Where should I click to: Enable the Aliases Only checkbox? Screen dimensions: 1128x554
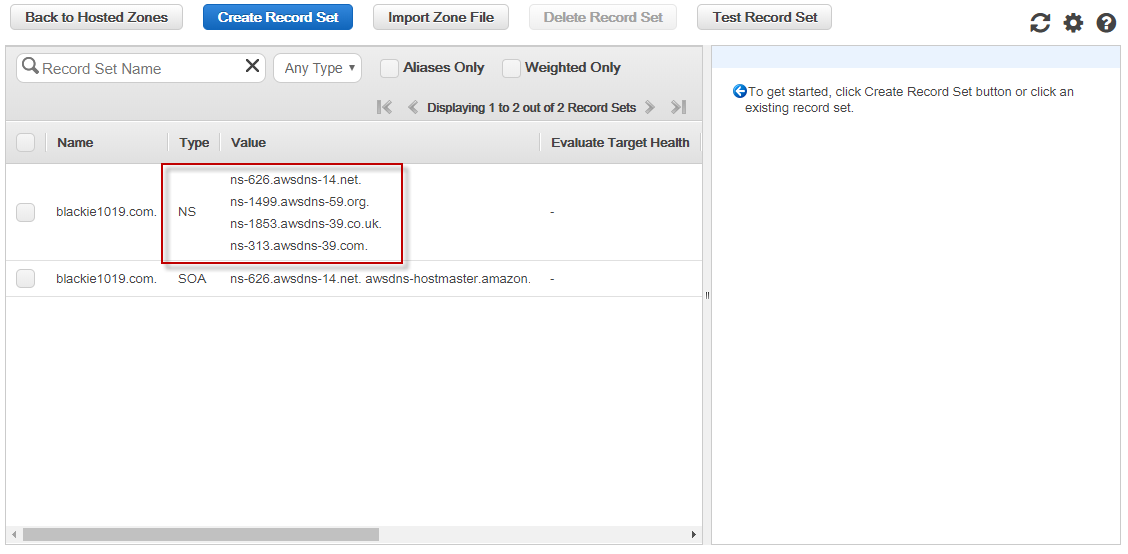pos(389,68)
